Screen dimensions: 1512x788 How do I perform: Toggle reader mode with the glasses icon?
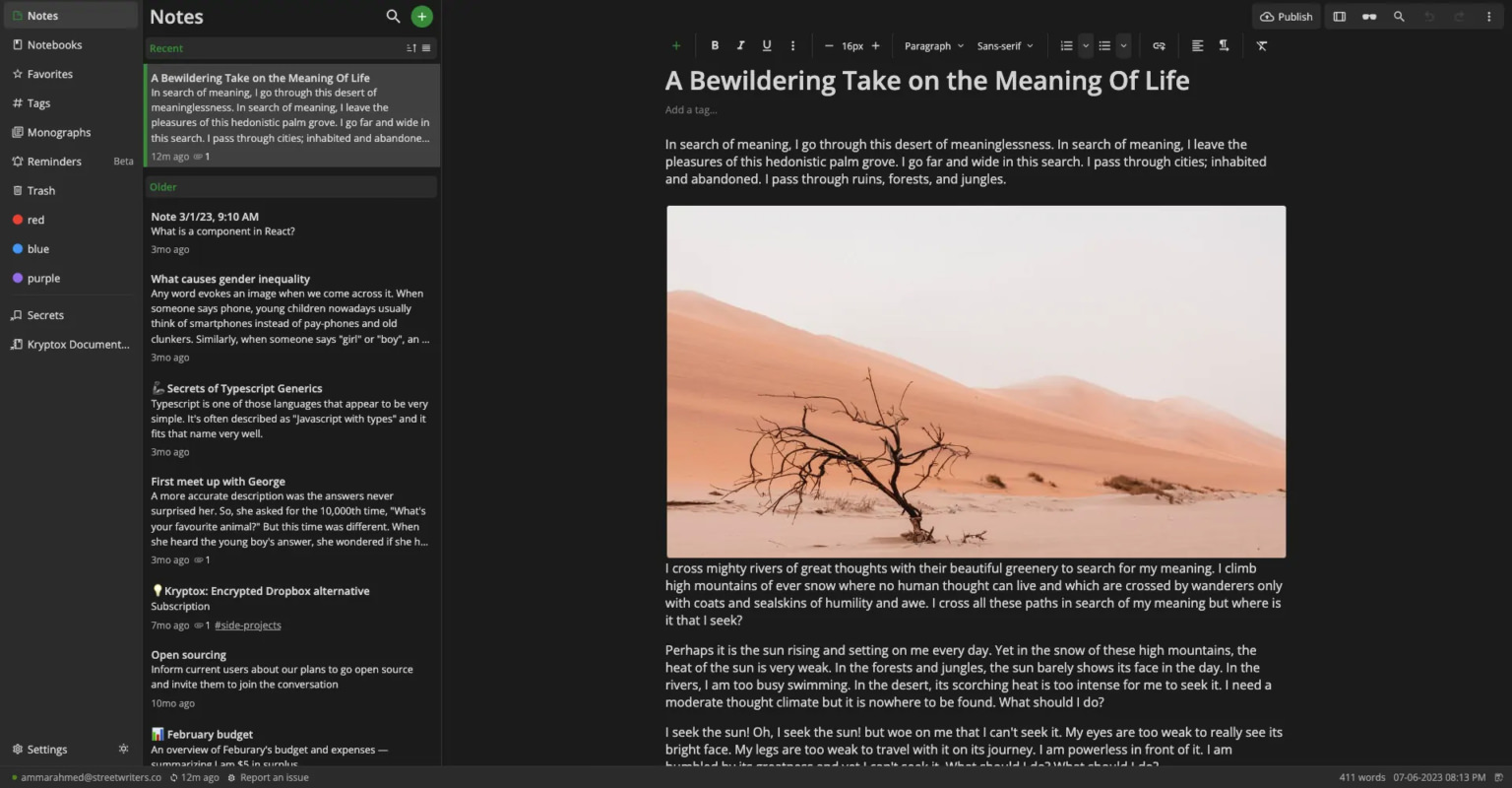[x=1369, y=16]
